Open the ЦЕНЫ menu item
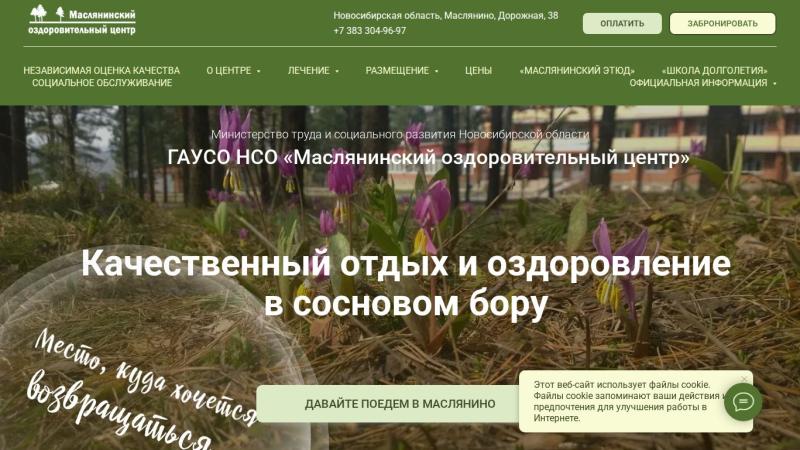800x450 pixels. pyautogui.click(x=478, y=70)
